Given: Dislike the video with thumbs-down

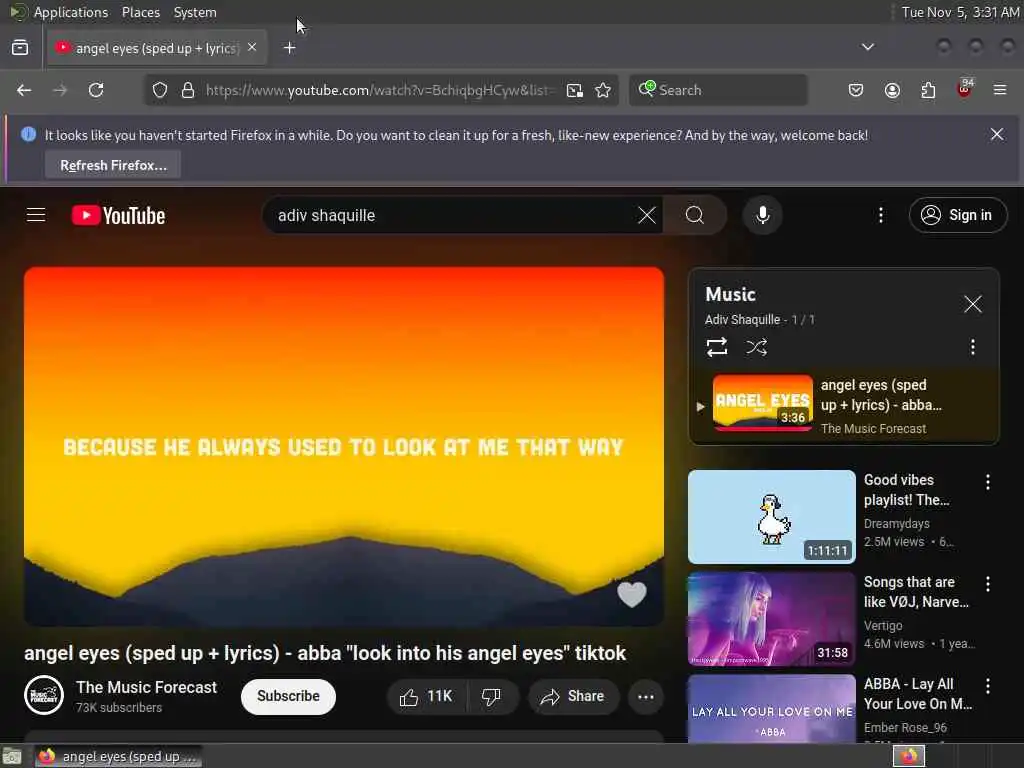Looking at the screenshot, I should [491, 697].
